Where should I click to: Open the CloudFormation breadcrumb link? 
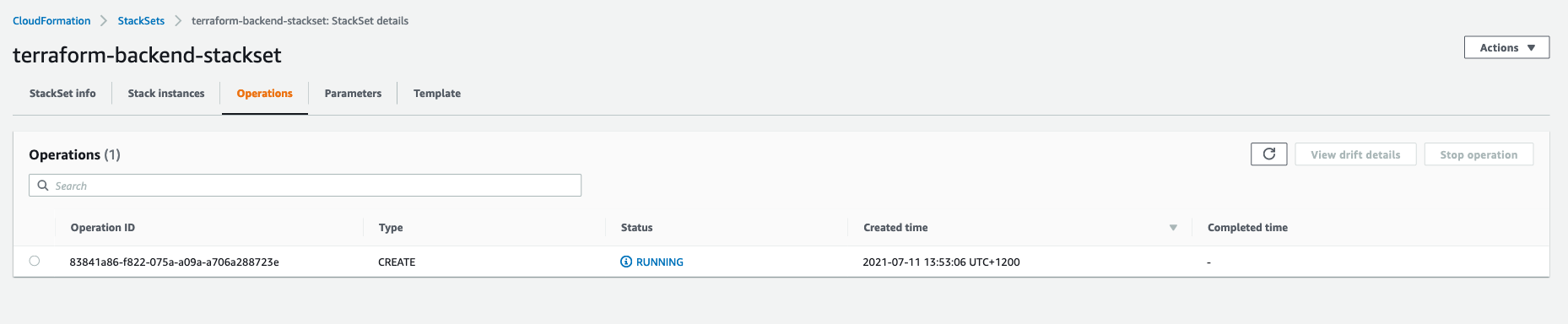51,21
